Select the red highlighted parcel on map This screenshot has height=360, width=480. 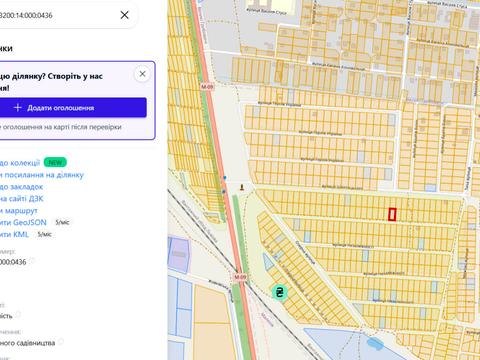[x=392, y=214]
